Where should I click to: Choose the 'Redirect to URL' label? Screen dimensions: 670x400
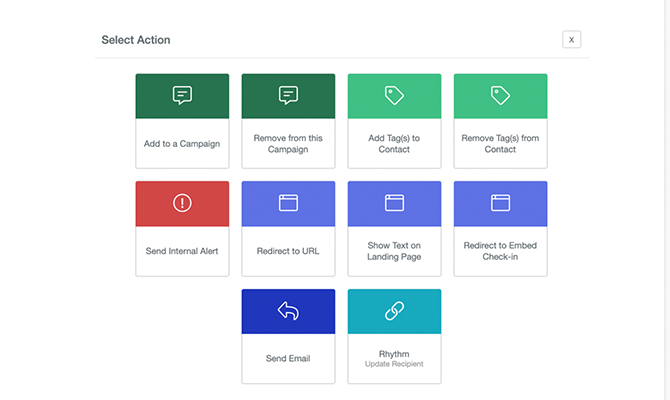288,251
